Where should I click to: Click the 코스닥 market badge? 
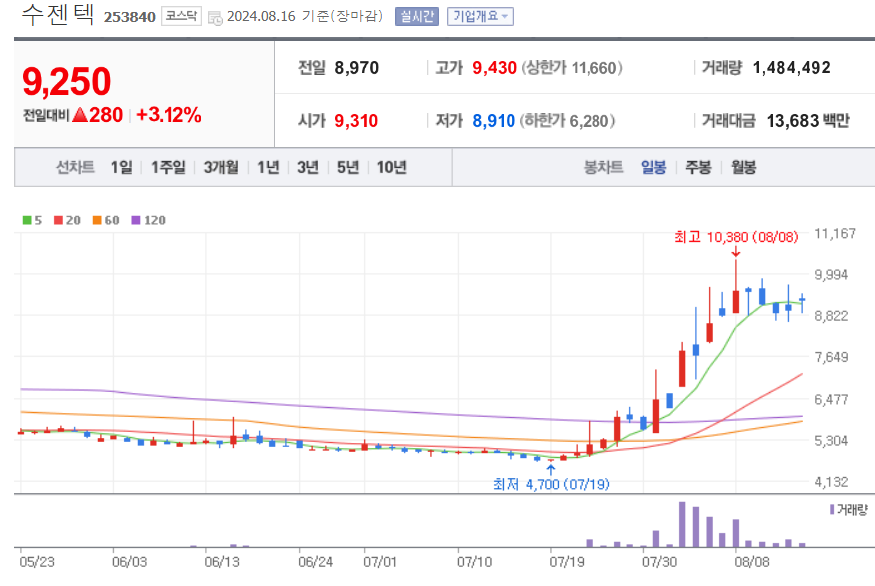click(181, 16)
